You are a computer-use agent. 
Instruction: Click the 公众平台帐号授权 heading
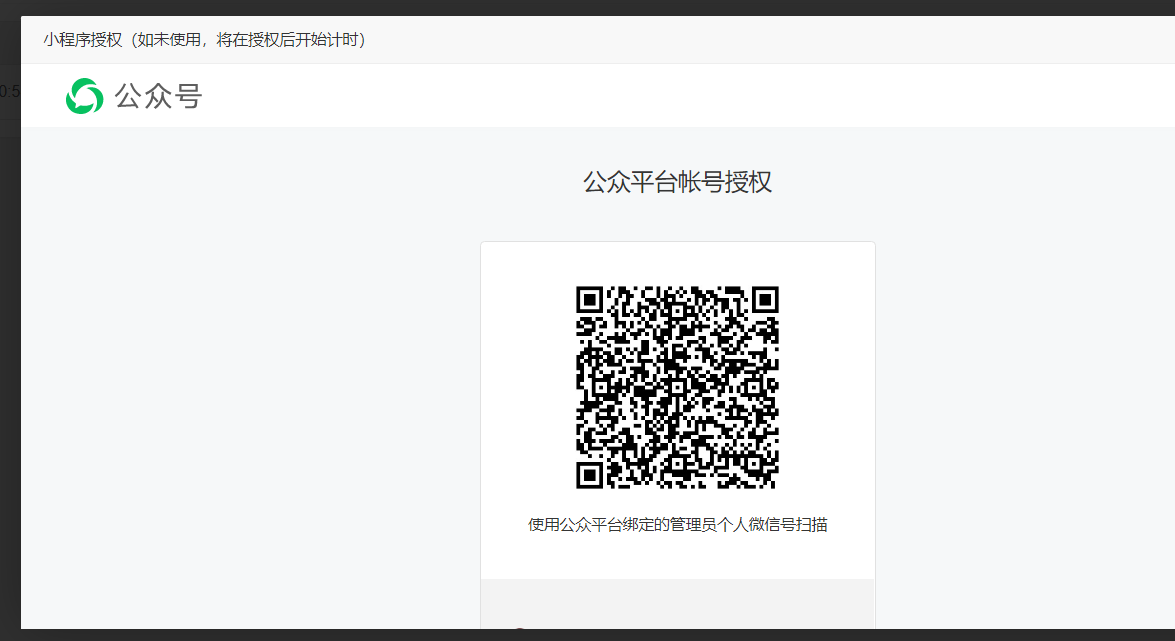coord(677,182)
